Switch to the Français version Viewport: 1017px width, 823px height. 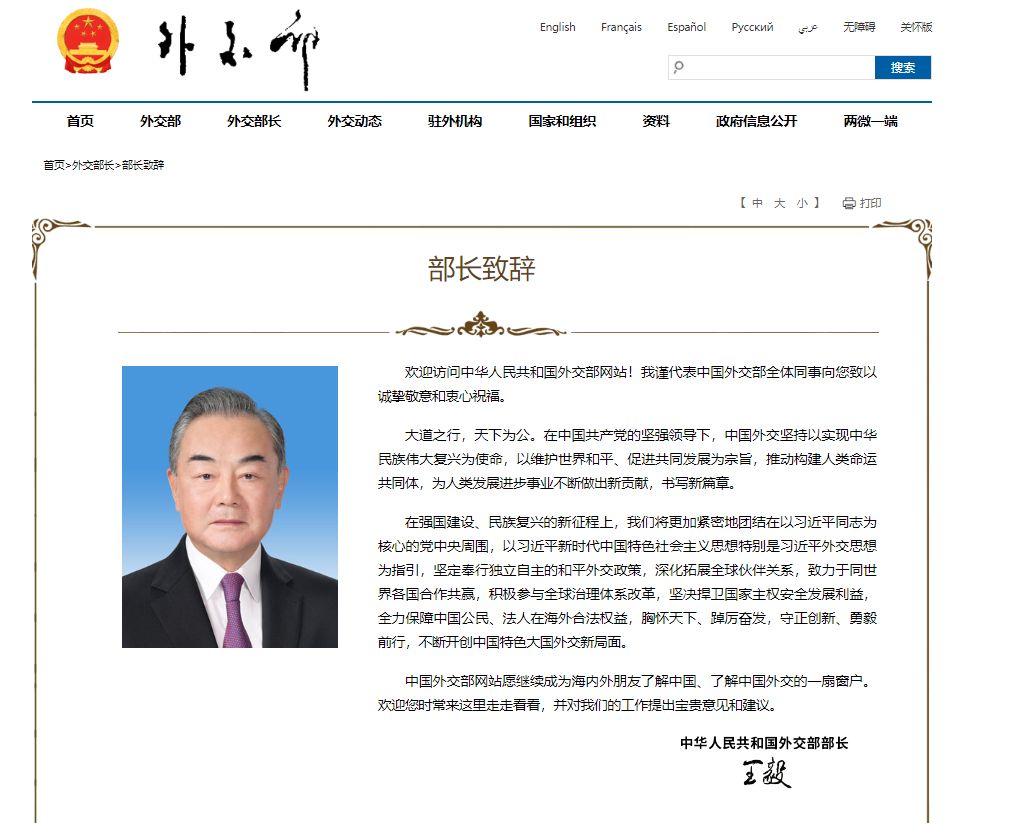(621, 27)
